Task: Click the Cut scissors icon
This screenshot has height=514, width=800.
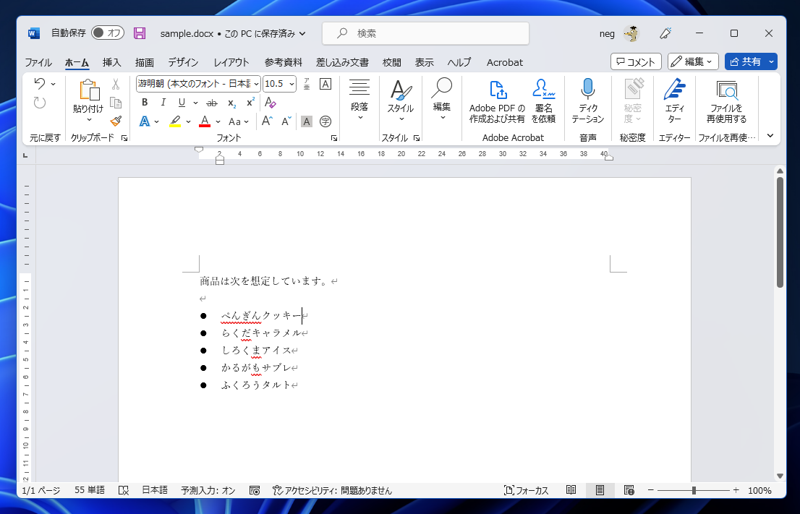Action: click(x=116, y=84)
